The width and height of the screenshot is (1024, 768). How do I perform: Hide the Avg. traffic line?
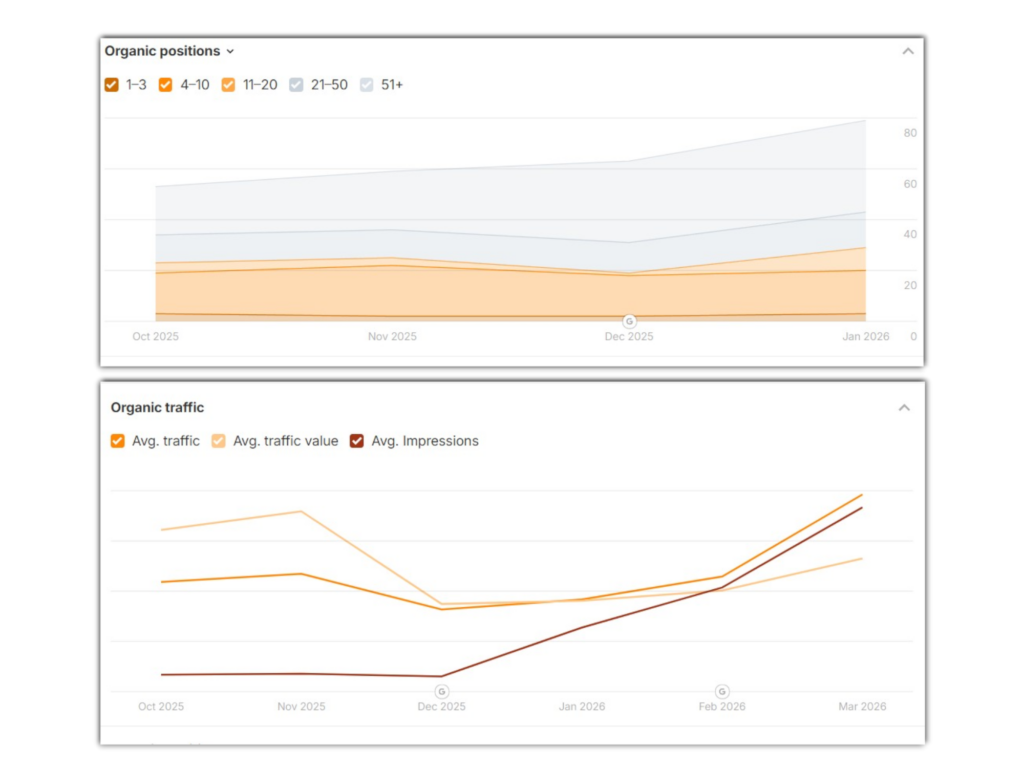pos(118,441)
